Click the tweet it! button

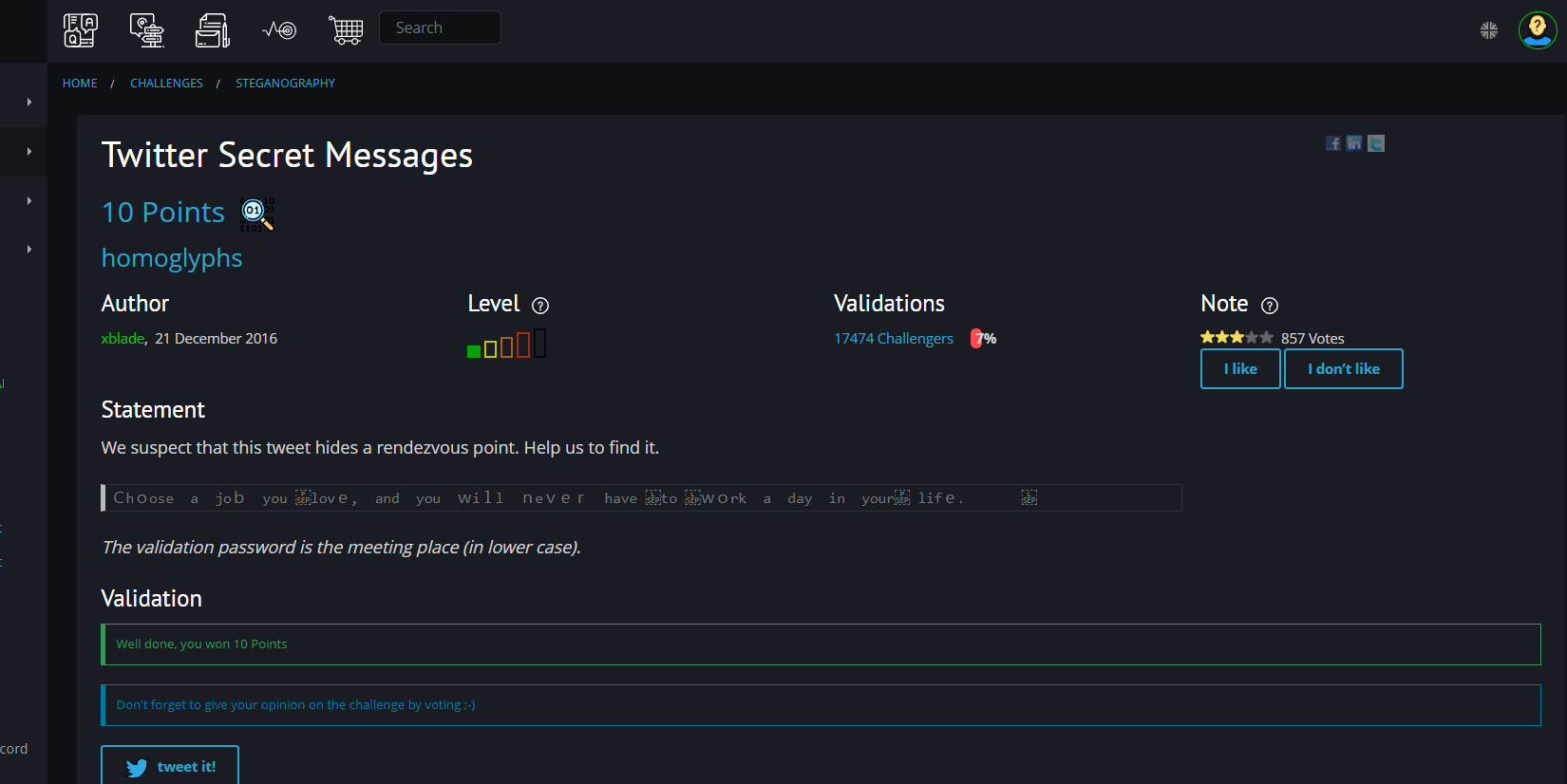tap(170, 766)
